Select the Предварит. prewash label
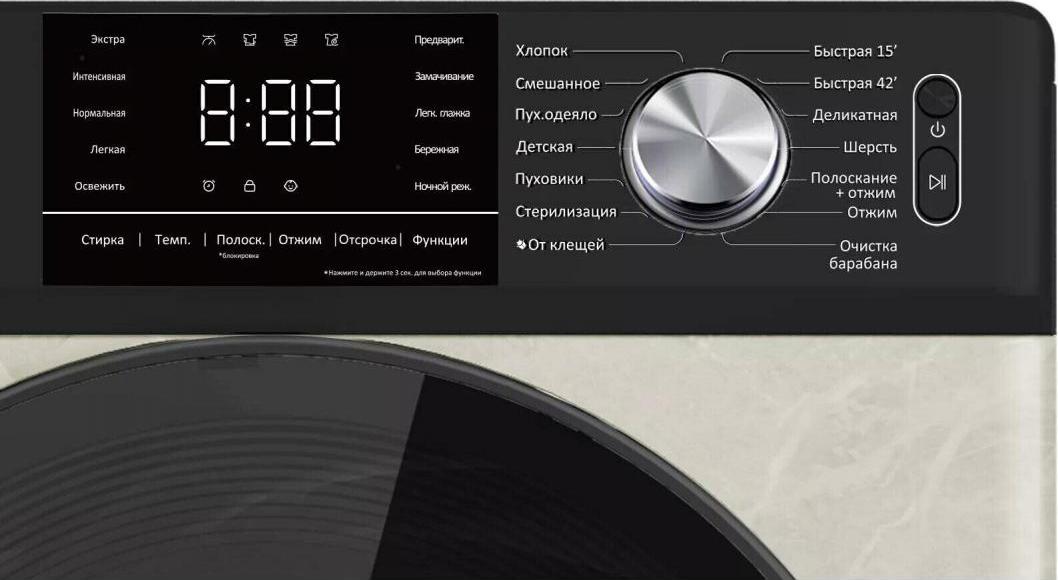Screen dimensions: 1058x580 pos(439,40)
